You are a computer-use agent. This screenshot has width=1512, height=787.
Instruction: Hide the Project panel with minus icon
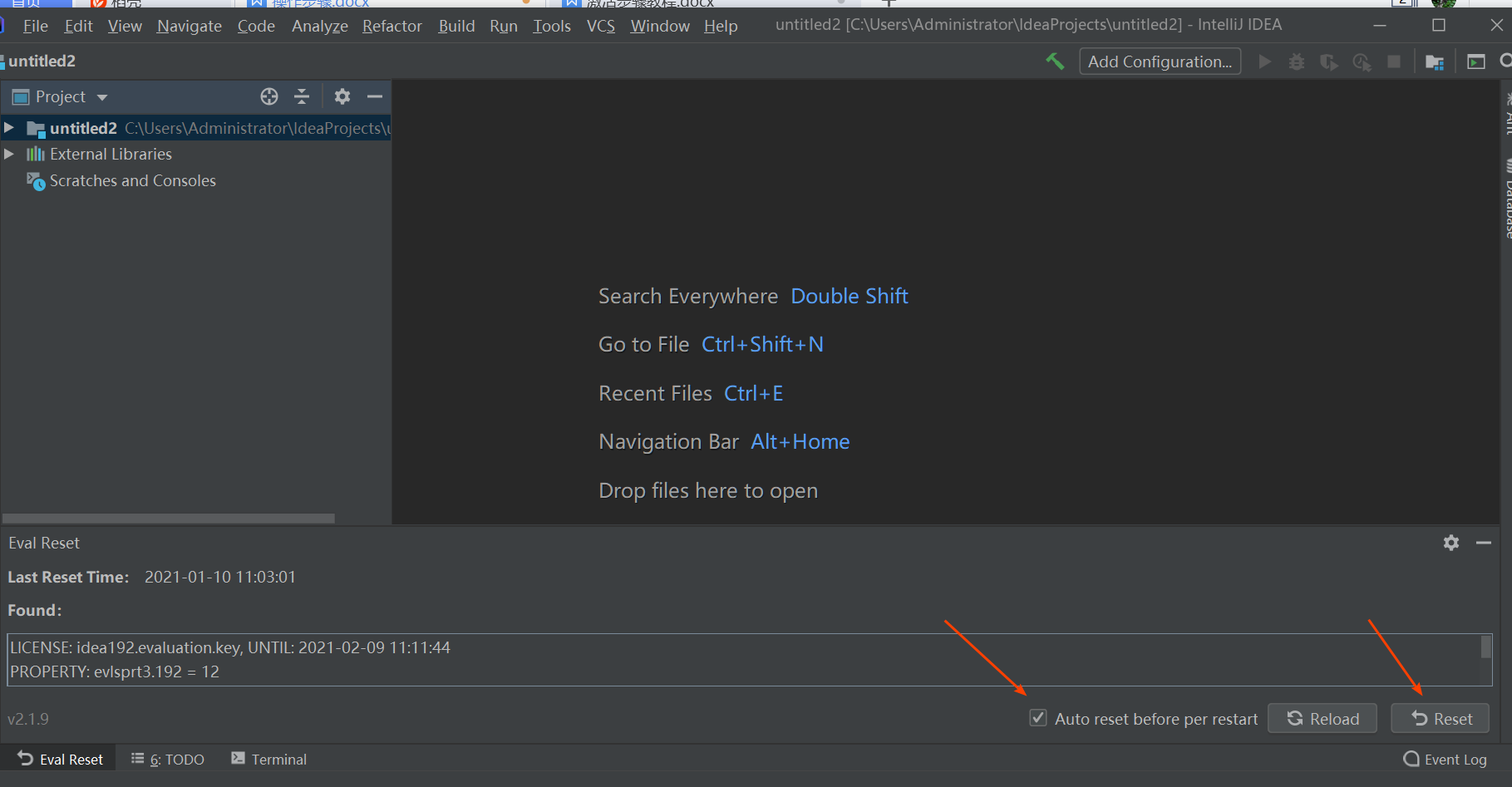click(x=375, y=96)
